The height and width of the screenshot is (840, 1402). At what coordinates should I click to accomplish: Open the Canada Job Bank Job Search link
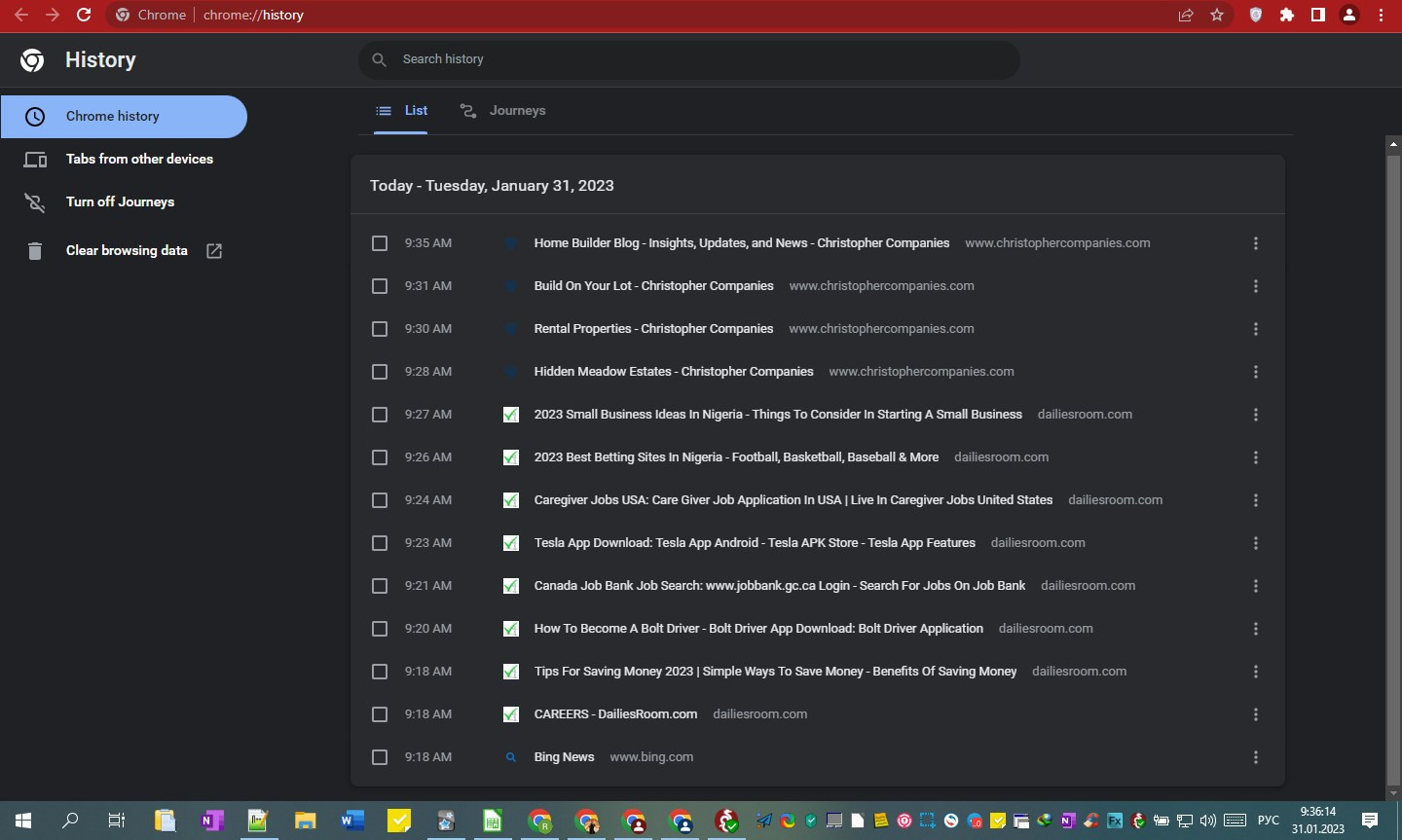pyautogui.click(x=780, y=586)
